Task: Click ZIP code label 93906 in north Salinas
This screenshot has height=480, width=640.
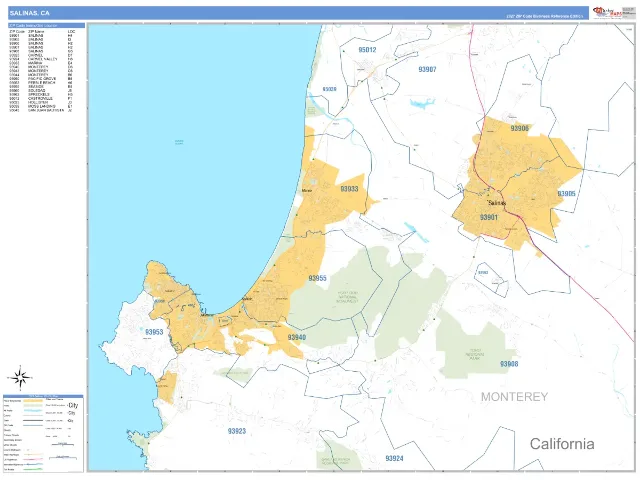Action: (519, 128)
